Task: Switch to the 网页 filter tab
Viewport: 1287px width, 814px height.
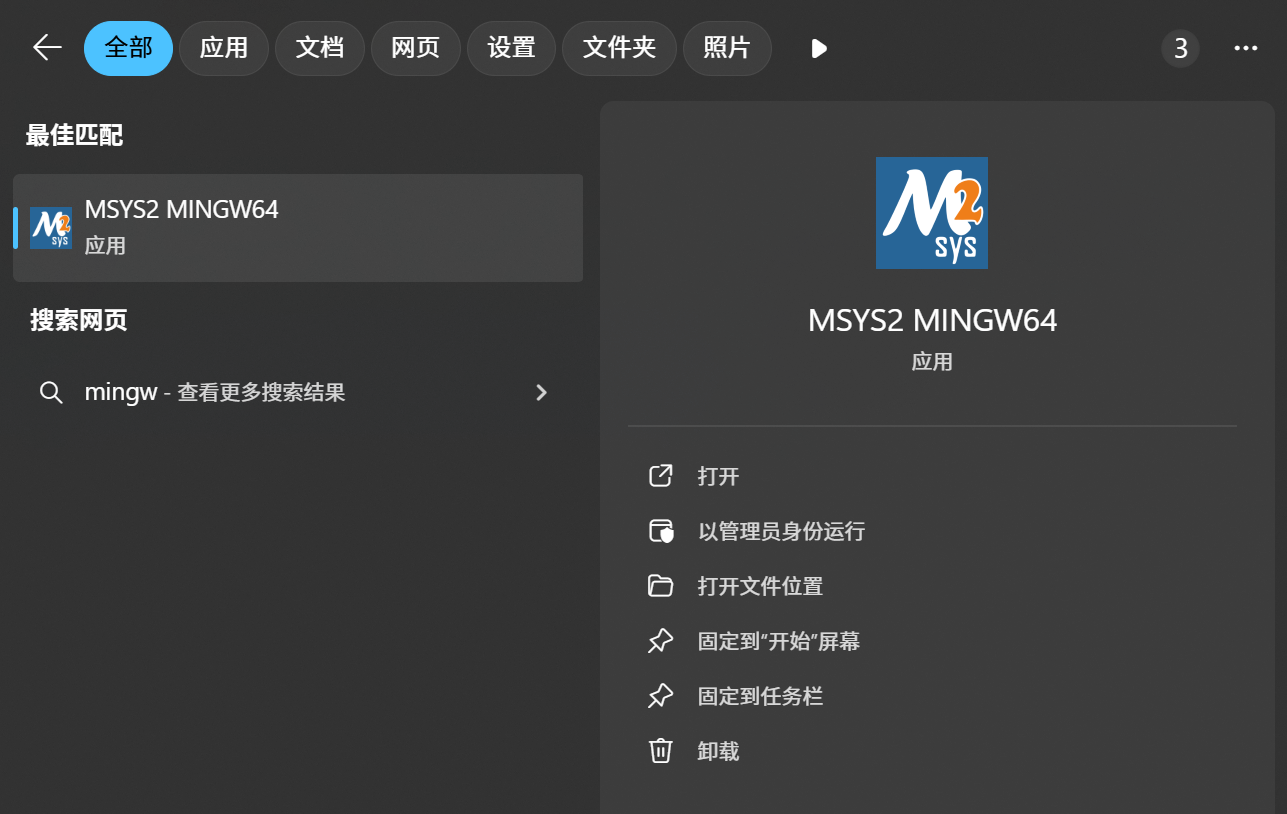Action: coord(416,48)
